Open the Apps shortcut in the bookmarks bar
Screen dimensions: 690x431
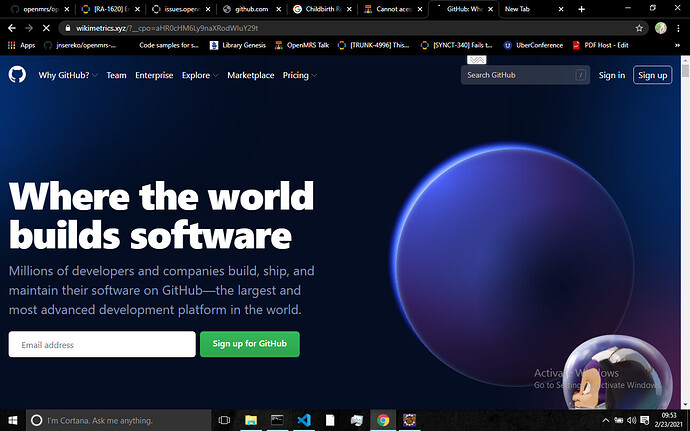point(21,45)
